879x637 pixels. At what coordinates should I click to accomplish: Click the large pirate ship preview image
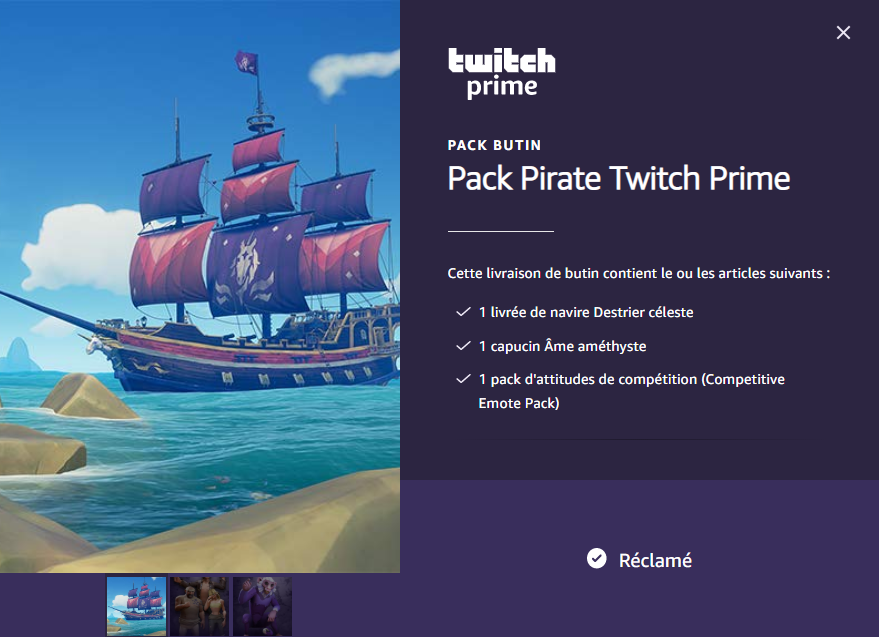pos(200,286)
